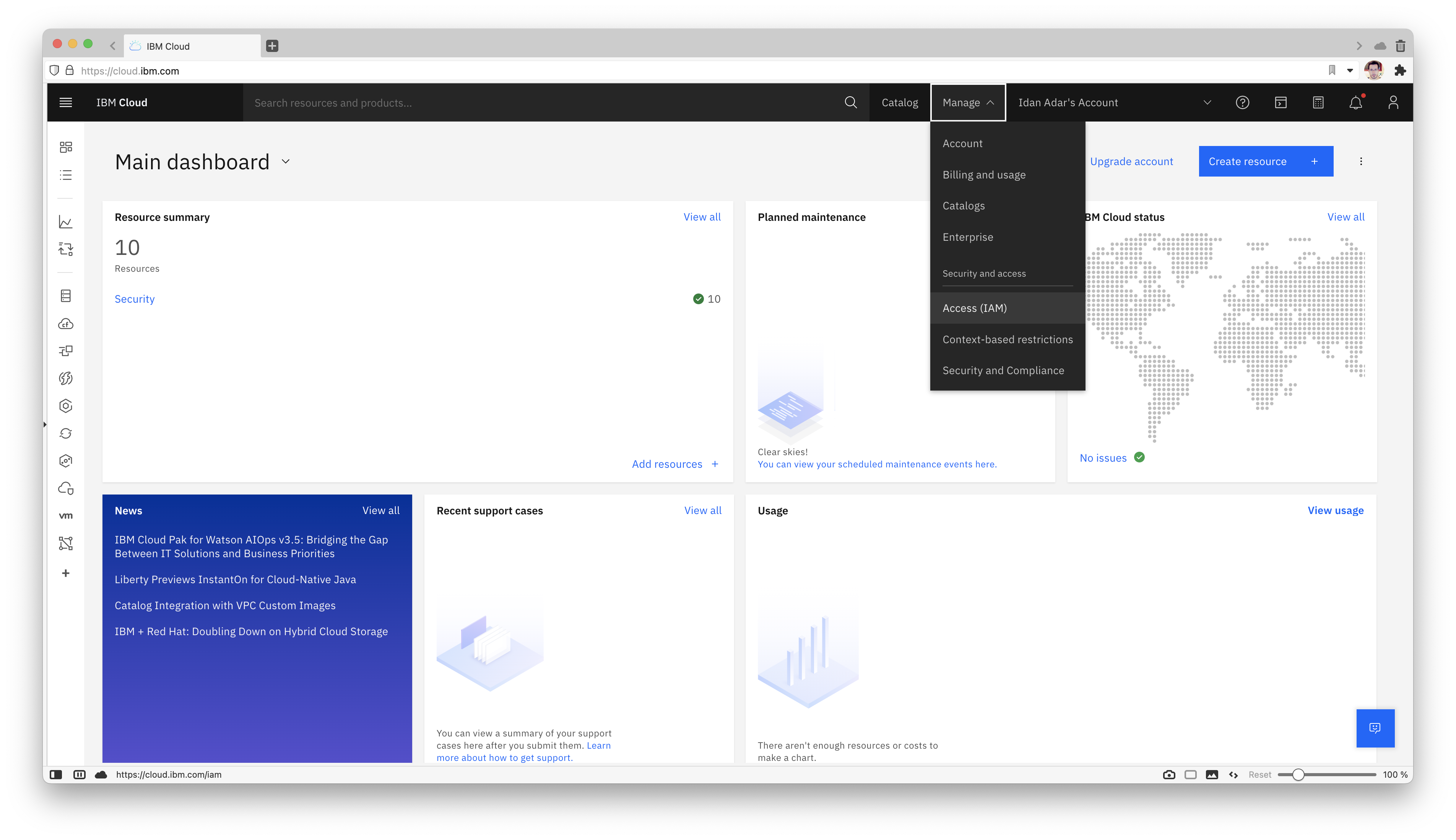Click the Create resource button
The height and width of the screenshot is (840, 1456).
click(x=1266, y=162)
